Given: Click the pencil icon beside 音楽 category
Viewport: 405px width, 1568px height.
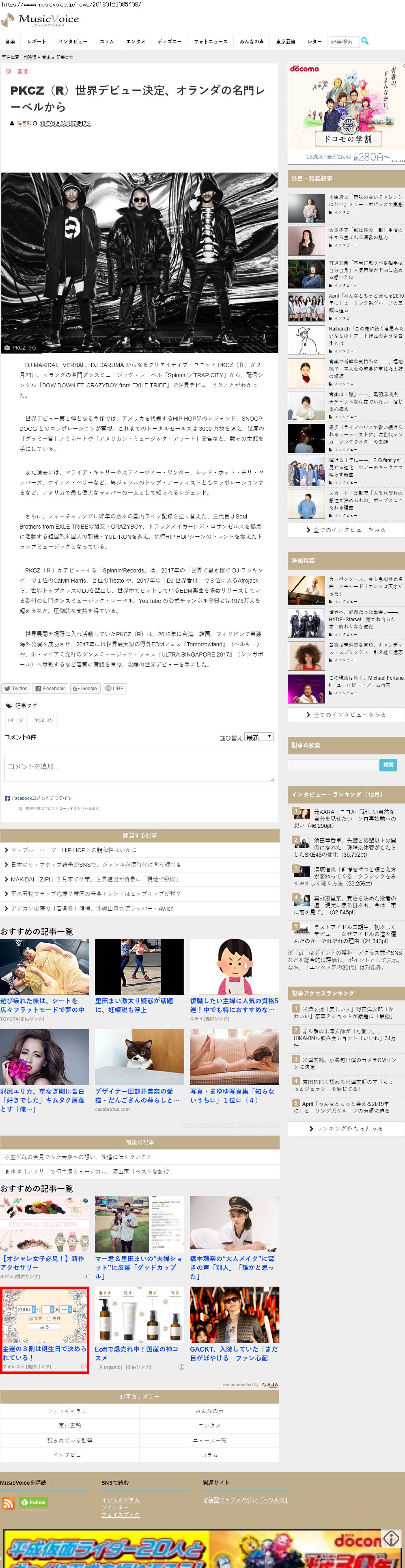Looking at the screenshot, I should coord(9,72).
